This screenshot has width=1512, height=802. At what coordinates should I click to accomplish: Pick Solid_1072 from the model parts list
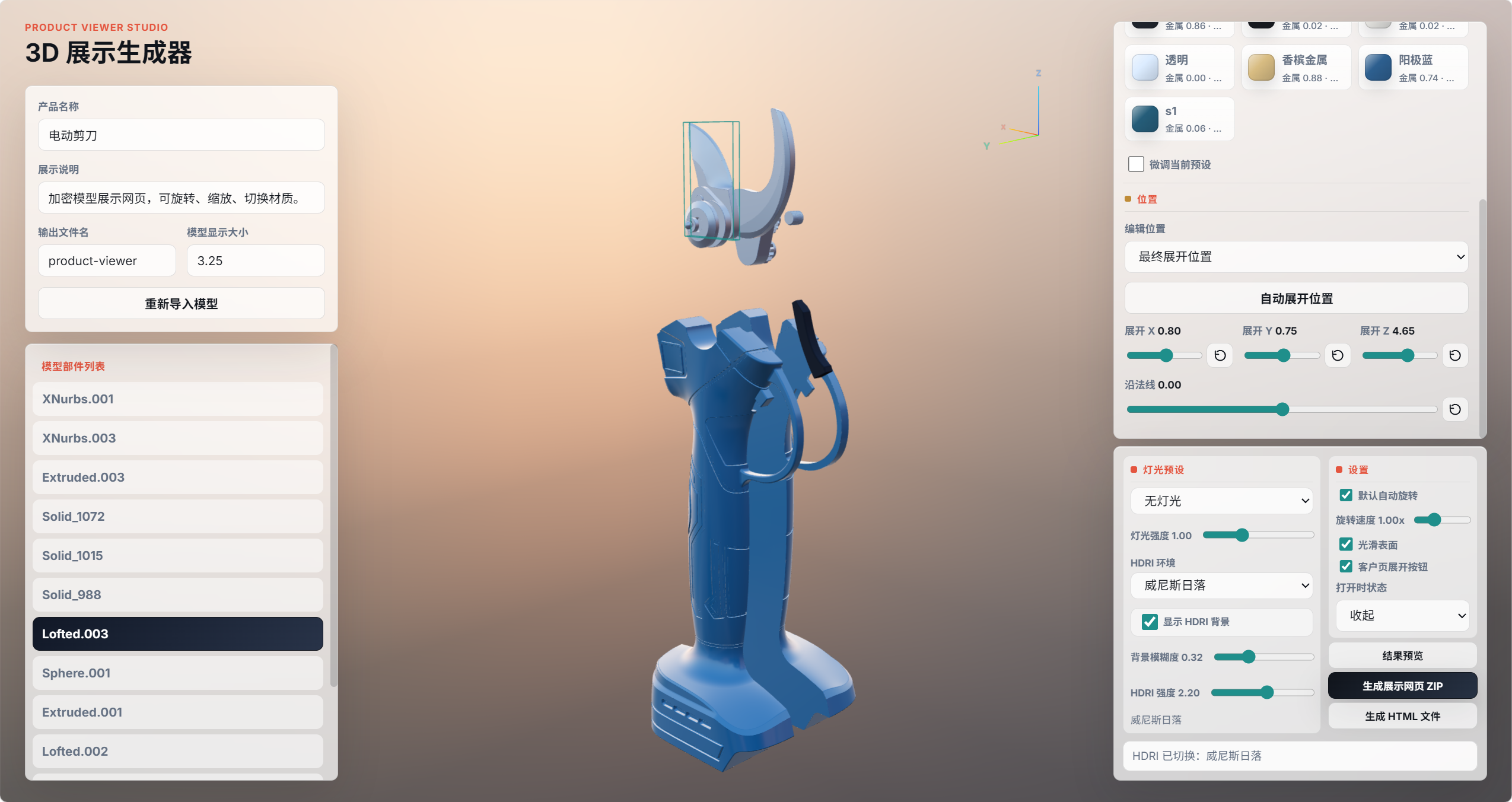pyautogui.click(x=177, y=517)
